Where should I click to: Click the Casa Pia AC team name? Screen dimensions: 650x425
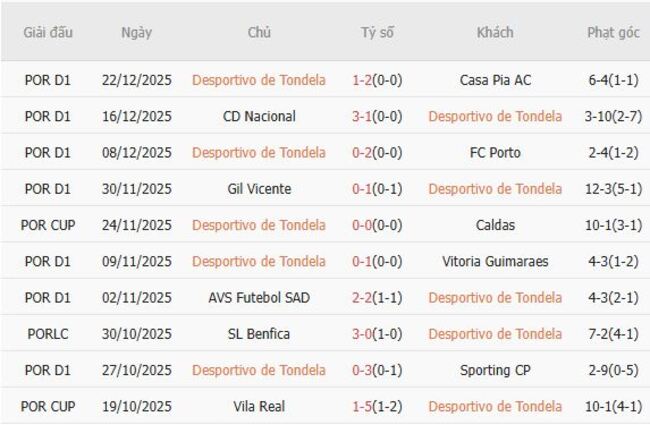tap(495, 80)
